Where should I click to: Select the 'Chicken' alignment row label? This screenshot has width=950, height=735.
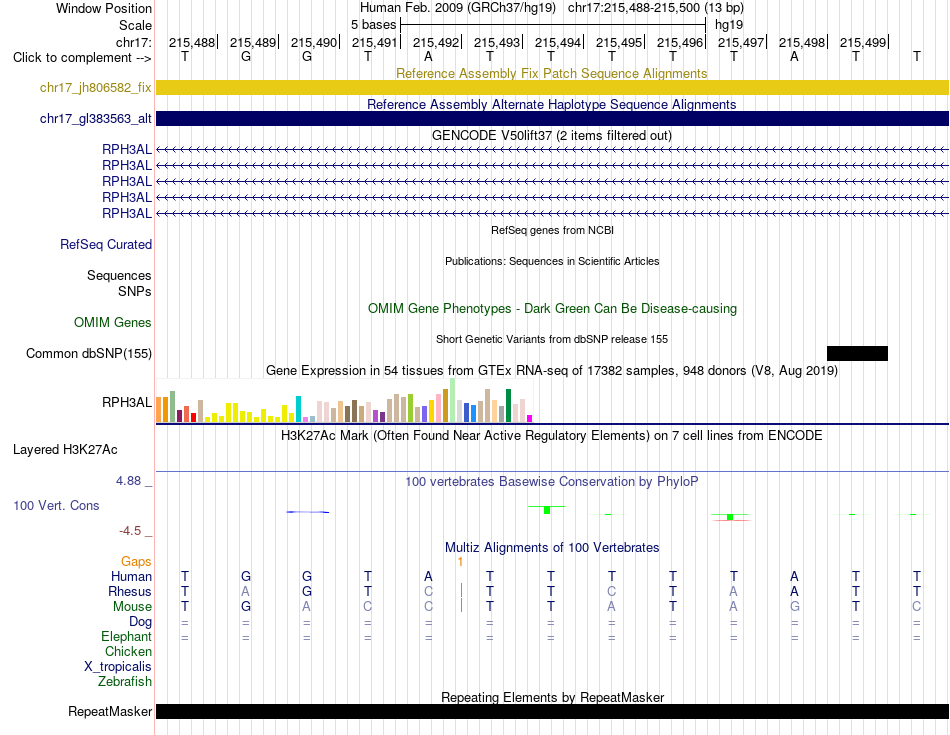click(128, 651)
